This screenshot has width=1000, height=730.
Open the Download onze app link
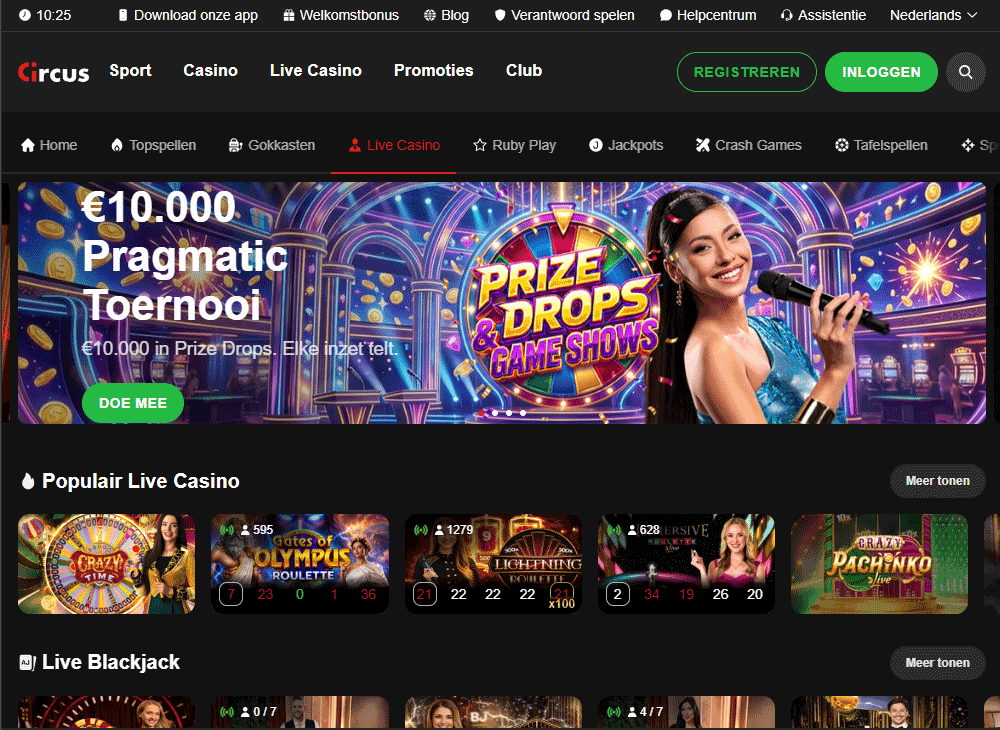point(188,15)
